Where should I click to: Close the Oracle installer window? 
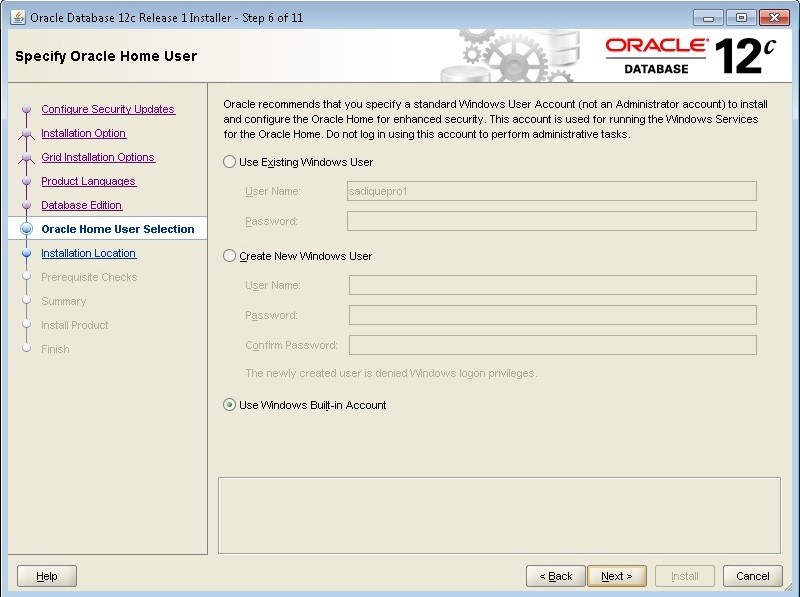tap(774, 18)
